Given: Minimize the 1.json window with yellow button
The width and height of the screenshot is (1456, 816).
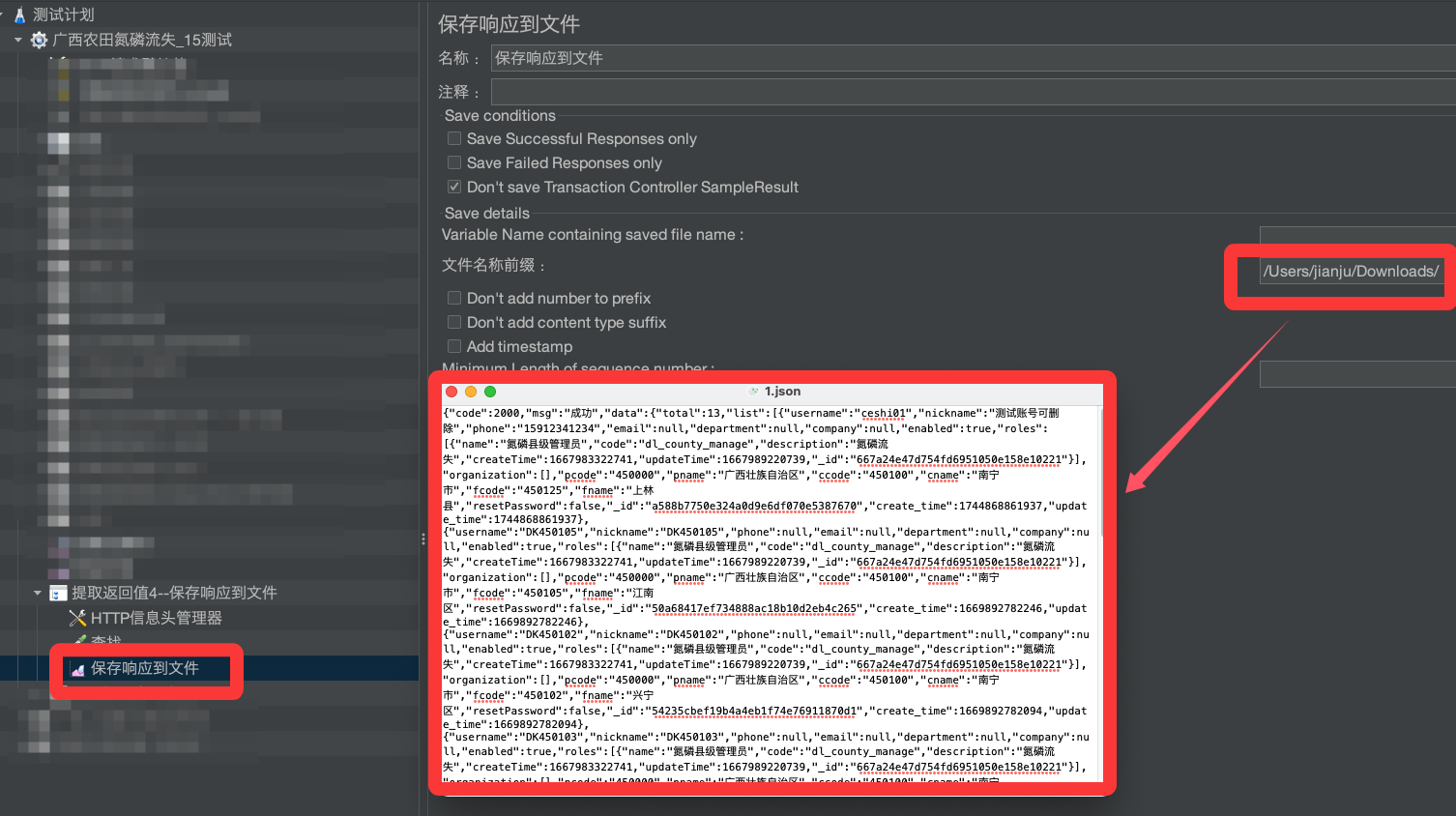Looking at the screenshot, I should coord(471,392).
